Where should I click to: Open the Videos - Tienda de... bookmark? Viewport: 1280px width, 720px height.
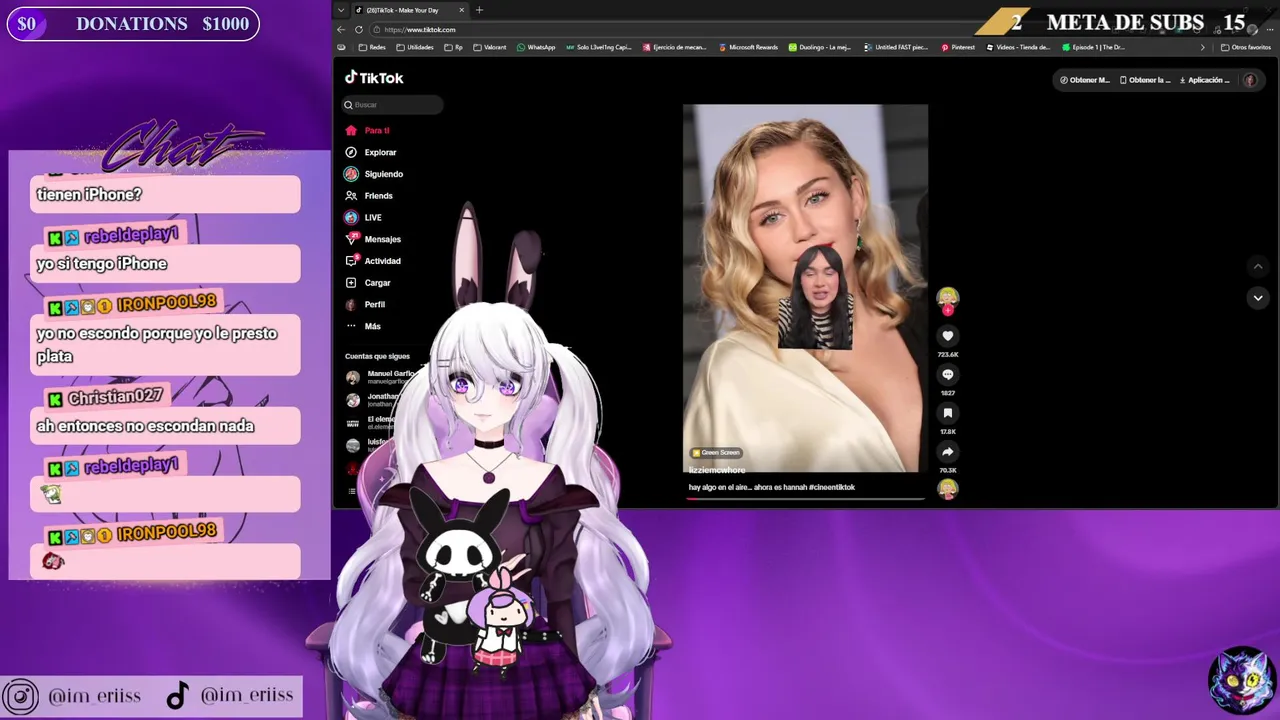click(x=1017, y=47)
